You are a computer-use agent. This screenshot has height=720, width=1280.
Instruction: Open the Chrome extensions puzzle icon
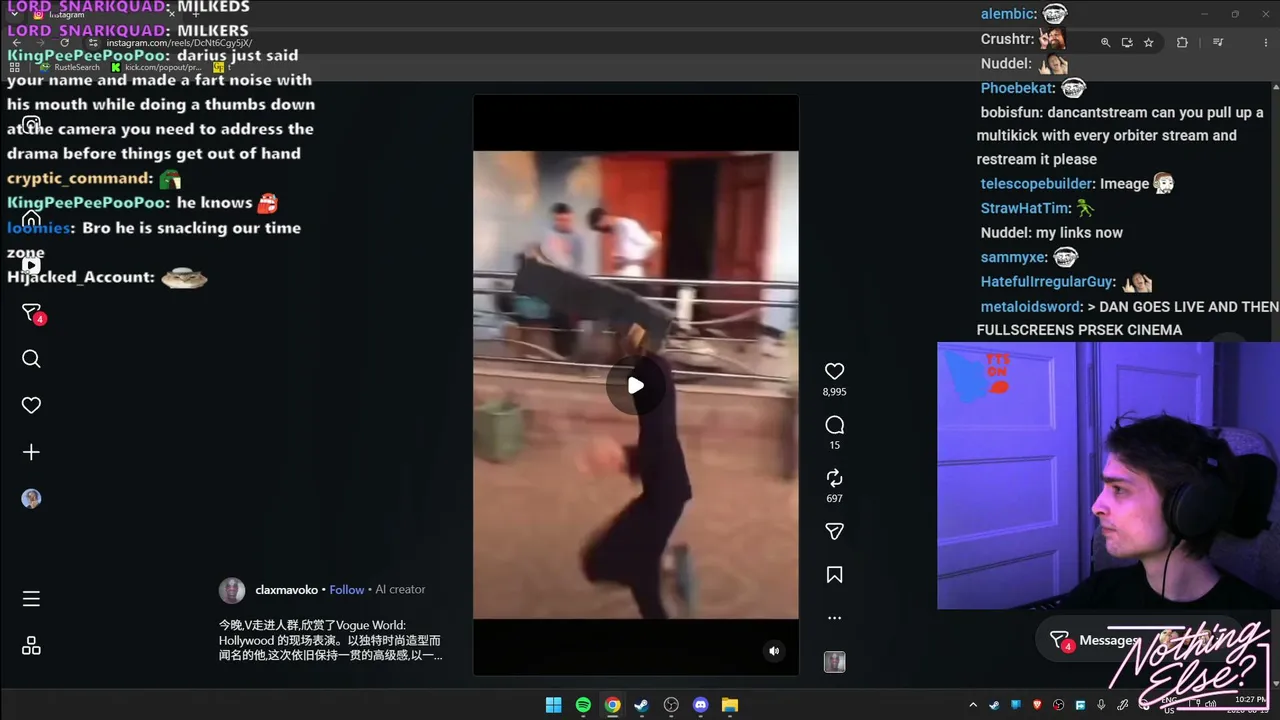point(1182,43)
